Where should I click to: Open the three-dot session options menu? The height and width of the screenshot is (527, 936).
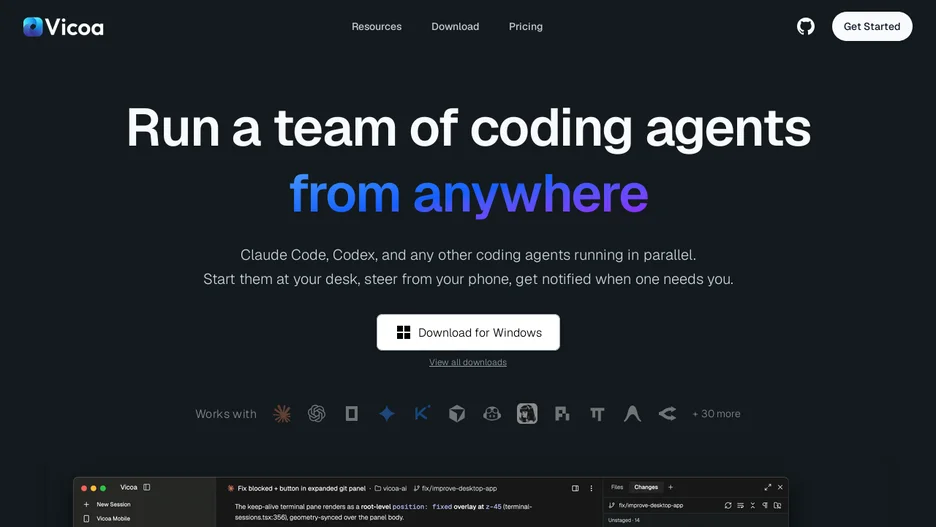coord(592,488)
